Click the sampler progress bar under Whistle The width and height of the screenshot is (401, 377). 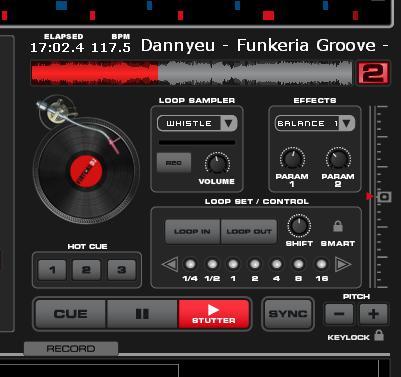click(197, 142)
